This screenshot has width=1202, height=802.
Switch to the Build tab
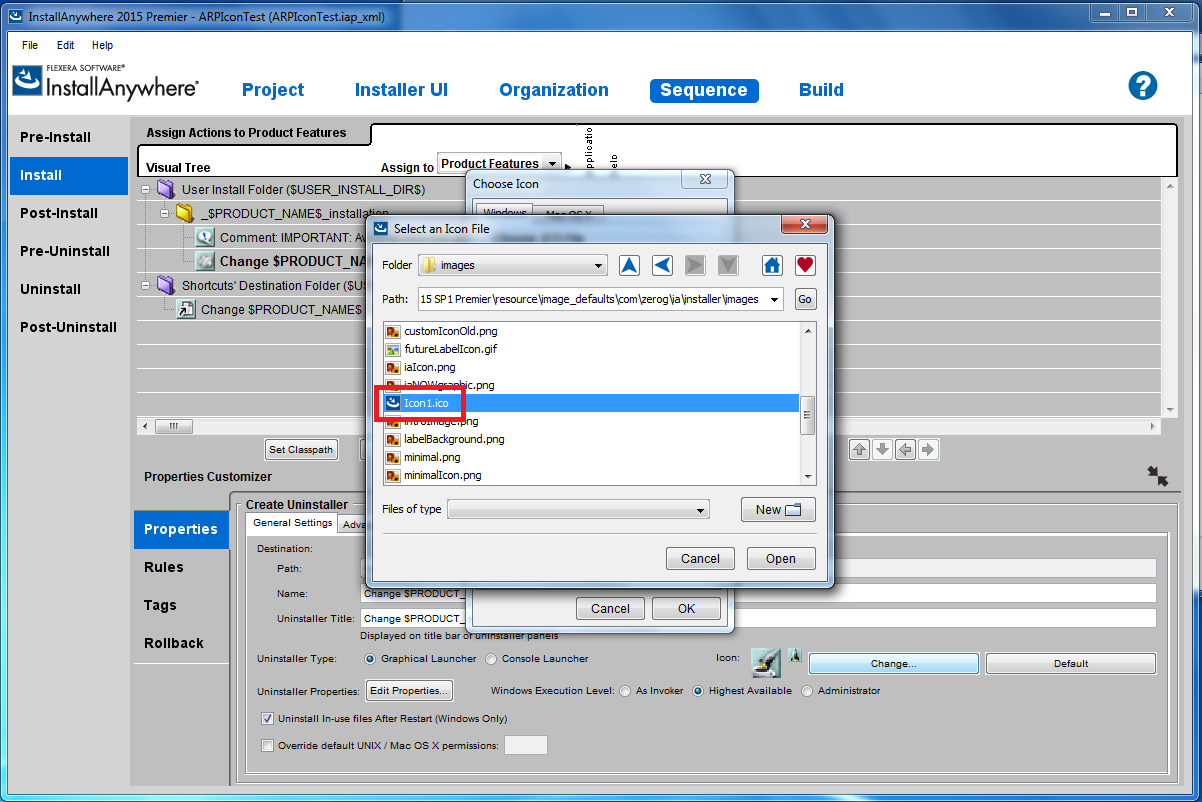821,90
